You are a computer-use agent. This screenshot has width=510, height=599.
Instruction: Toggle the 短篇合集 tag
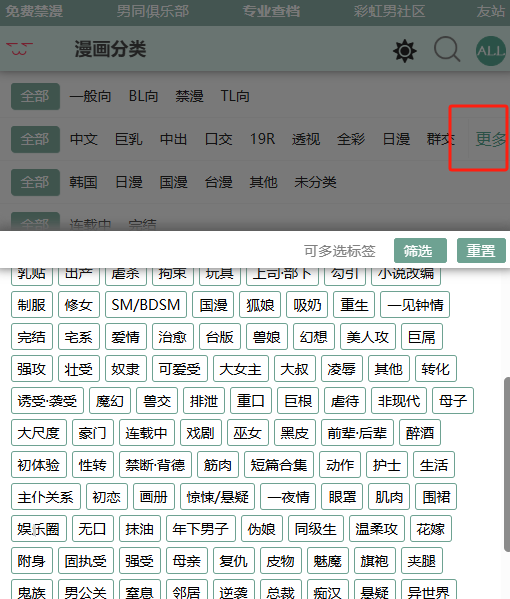pyautogui.click(x=279, y=465)
